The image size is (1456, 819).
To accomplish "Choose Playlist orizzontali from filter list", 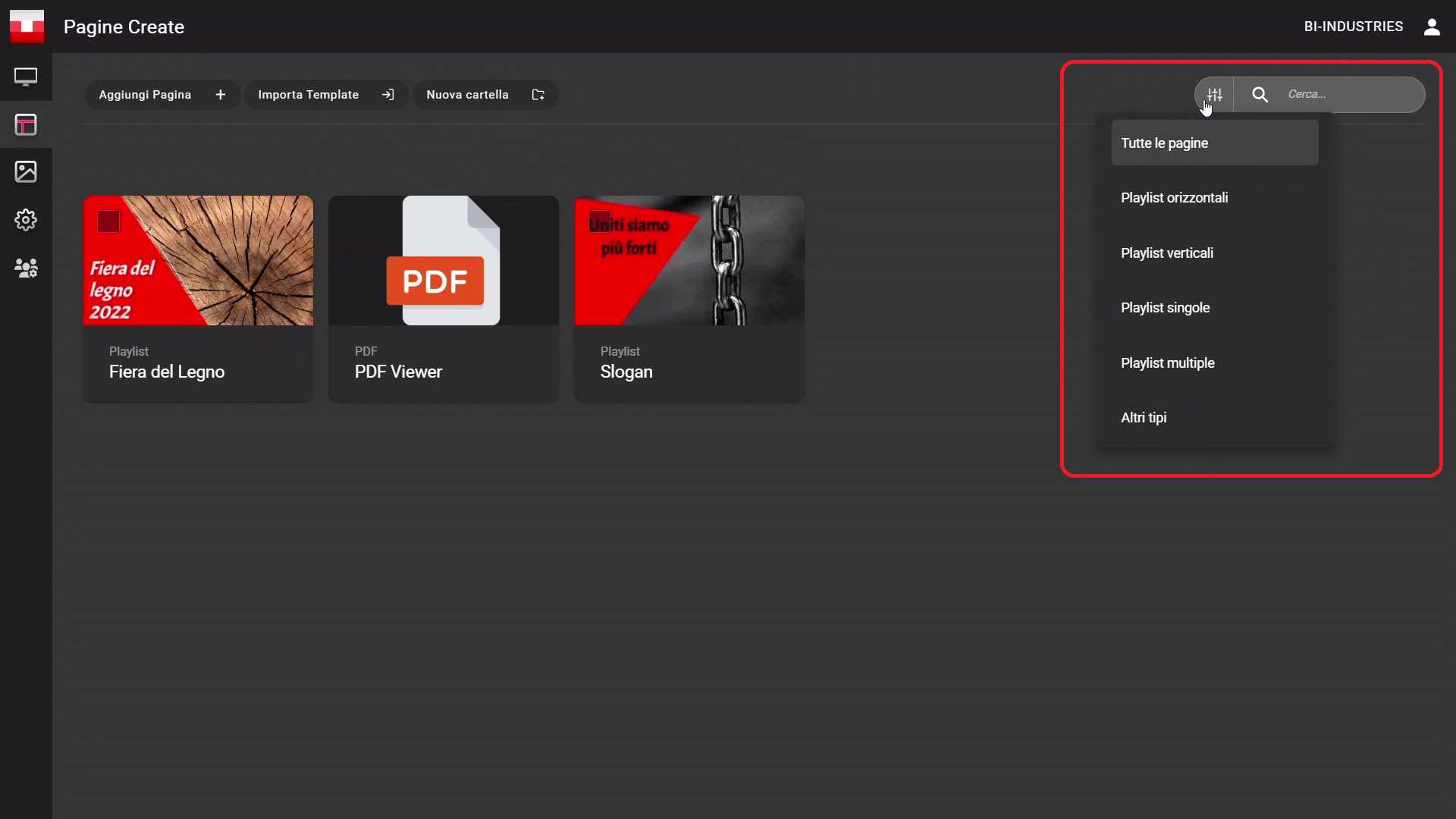I will point(1174,198).
